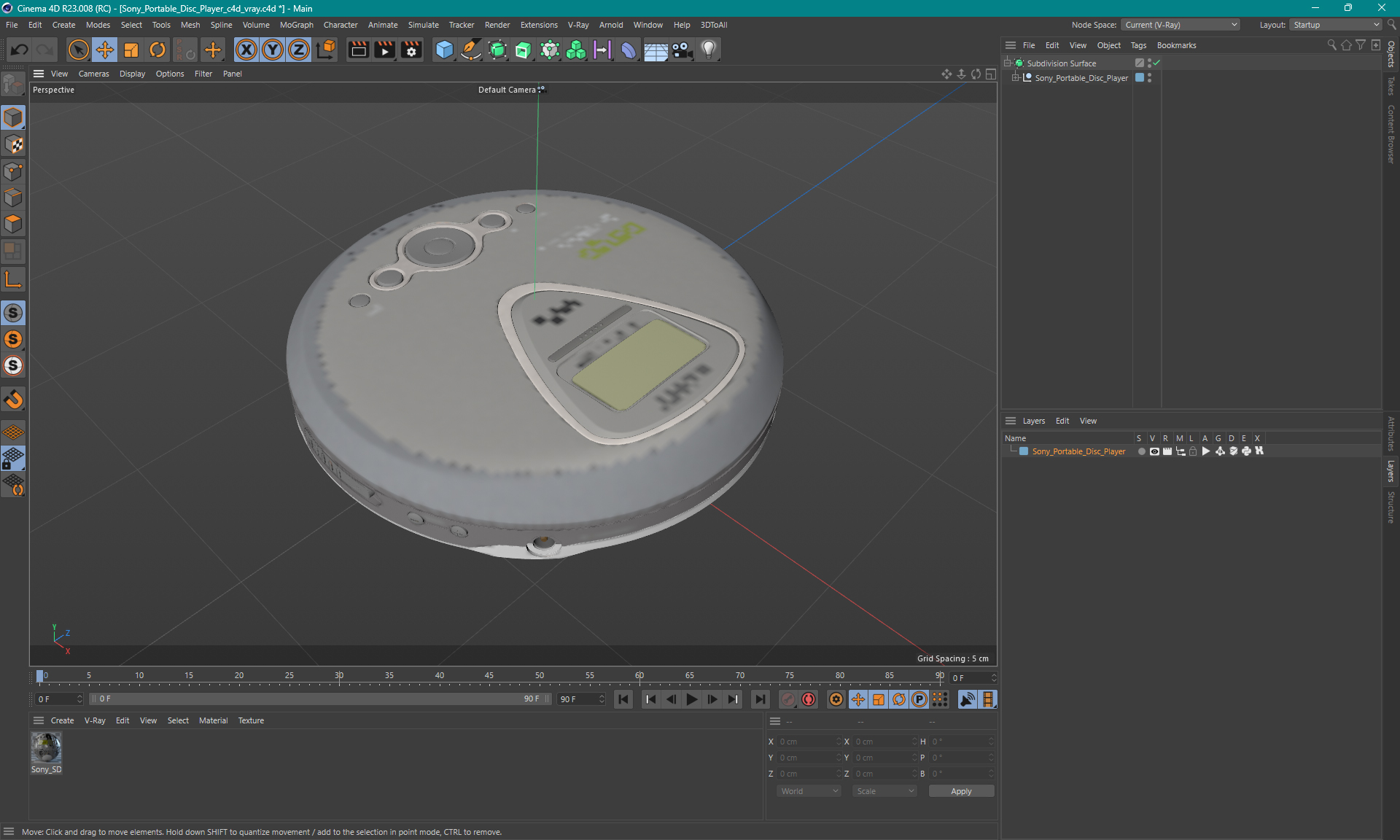This screenshot has width=1400, height=840.
Task: Activate the Move tool in top toolbar
Action: (105, 50)
